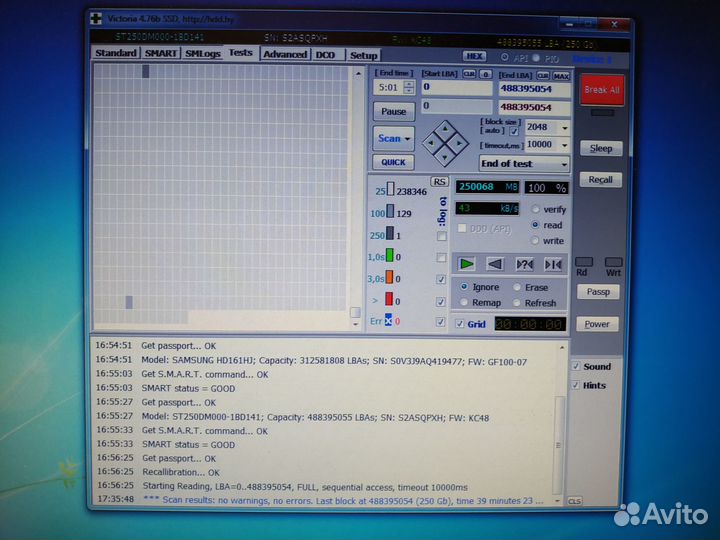Select the PIO mode radio button
Viewport: 720px width, 540px height.
[536, 58]
